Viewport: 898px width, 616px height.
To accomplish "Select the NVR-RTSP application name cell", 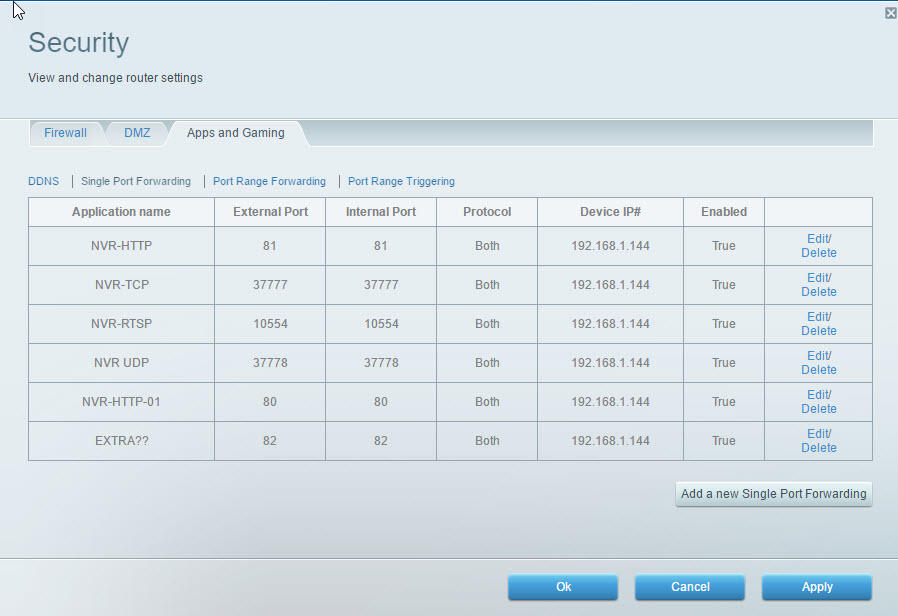I will point(121,323).
